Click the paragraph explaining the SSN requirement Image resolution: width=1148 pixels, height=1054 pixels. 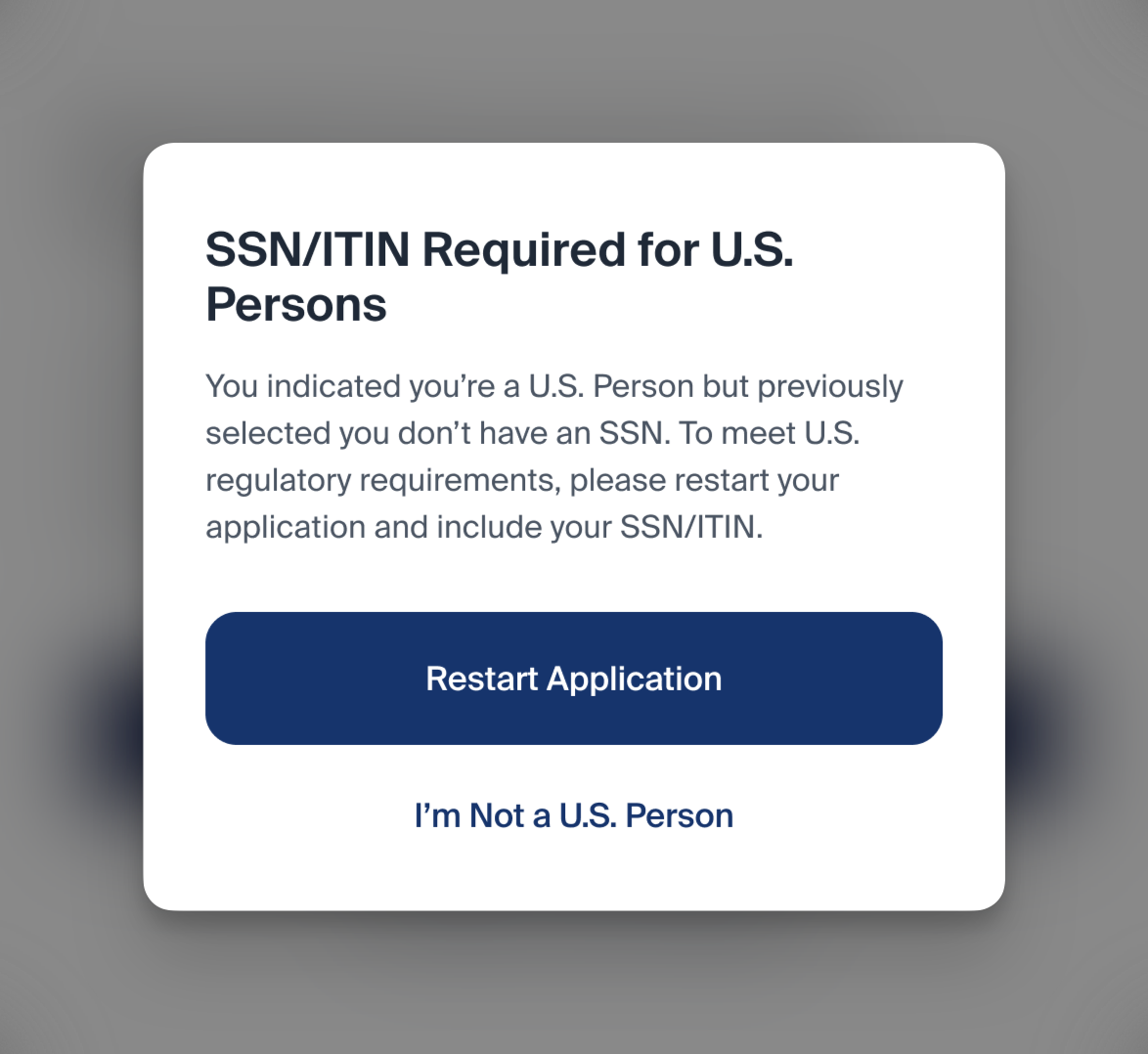pyautogui.click(x=553, y=457)
